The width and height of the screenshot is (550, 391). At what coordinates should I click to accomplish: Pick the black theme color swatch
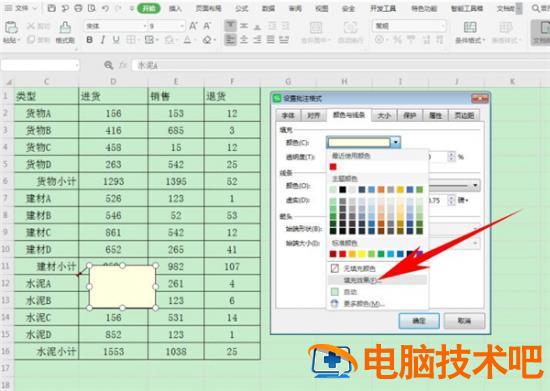[x=343, y=190]
